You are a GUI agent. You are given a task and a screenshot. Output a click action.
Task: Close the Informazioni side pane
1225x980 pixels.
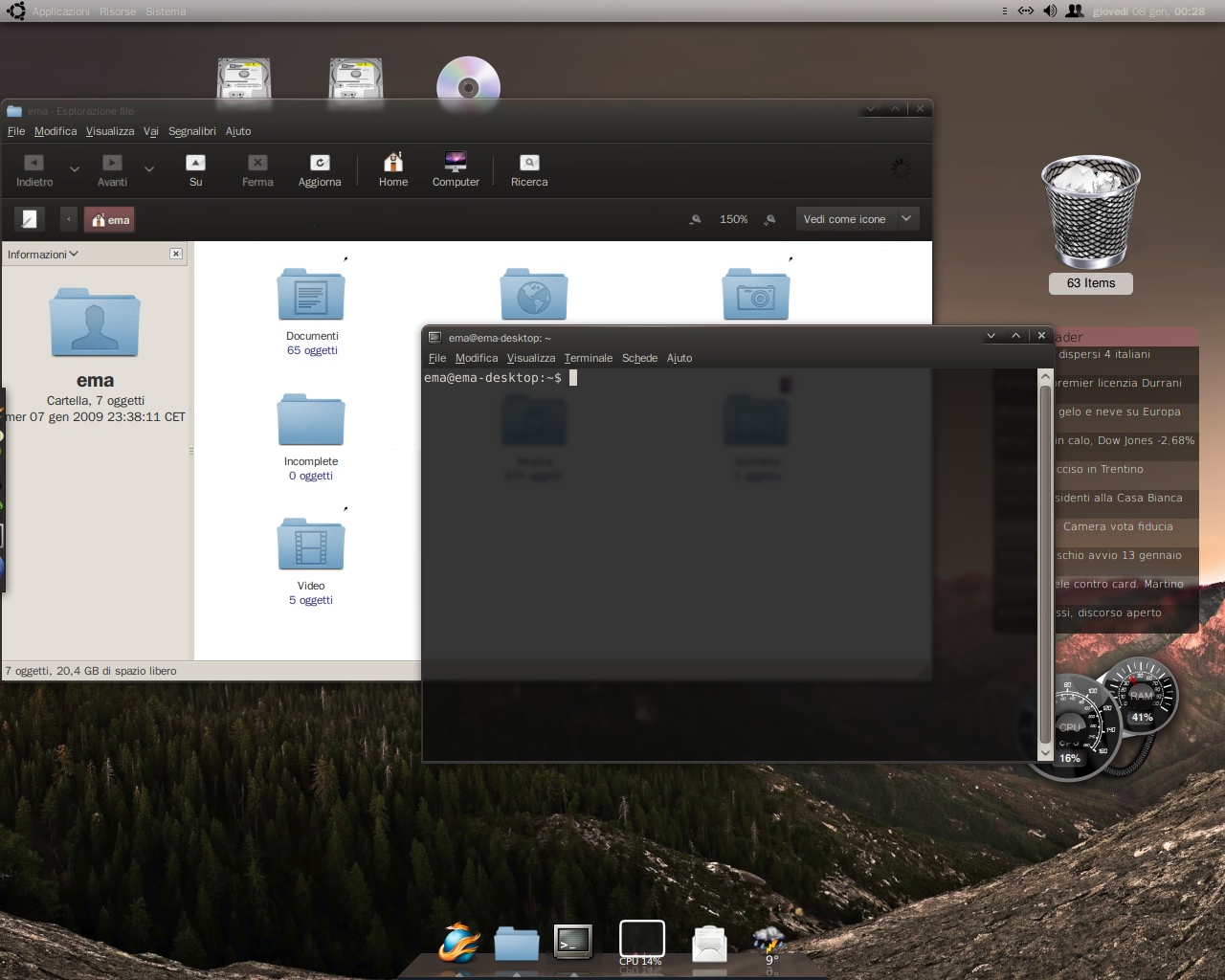176,254
